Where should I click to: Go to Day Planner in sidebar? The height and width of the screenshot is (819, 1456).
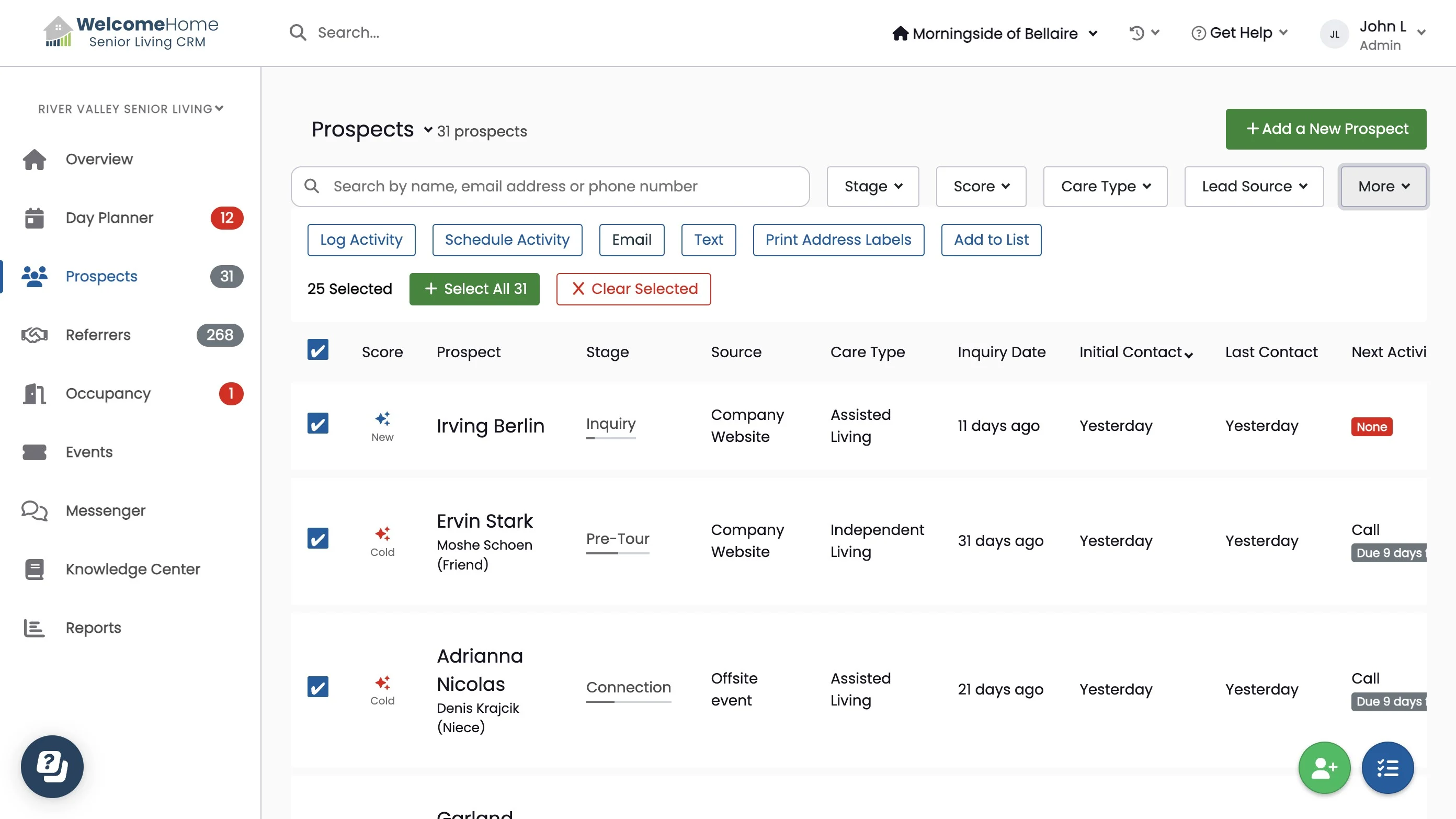109,218
